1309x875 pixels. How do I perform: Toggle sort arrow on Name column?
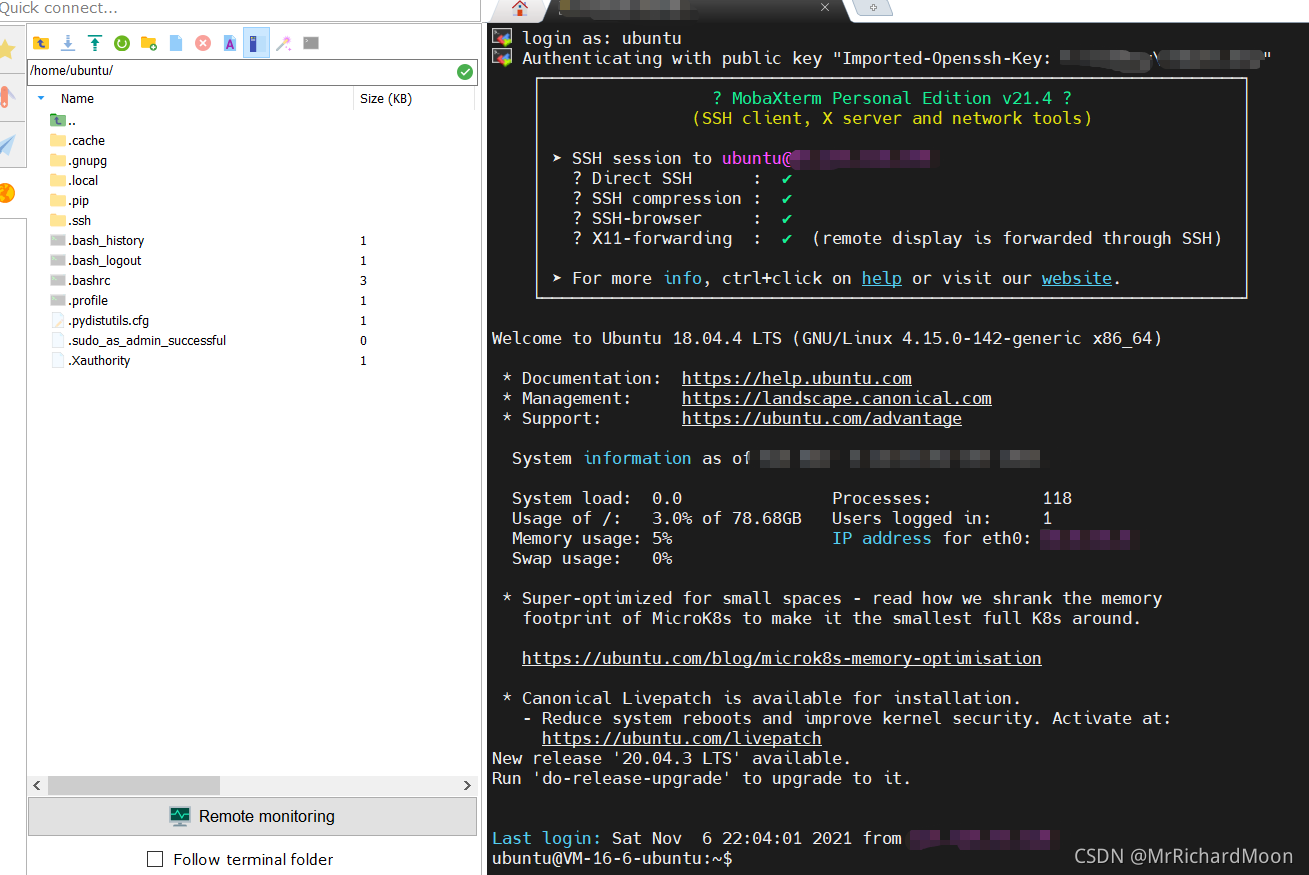(41, 99)
